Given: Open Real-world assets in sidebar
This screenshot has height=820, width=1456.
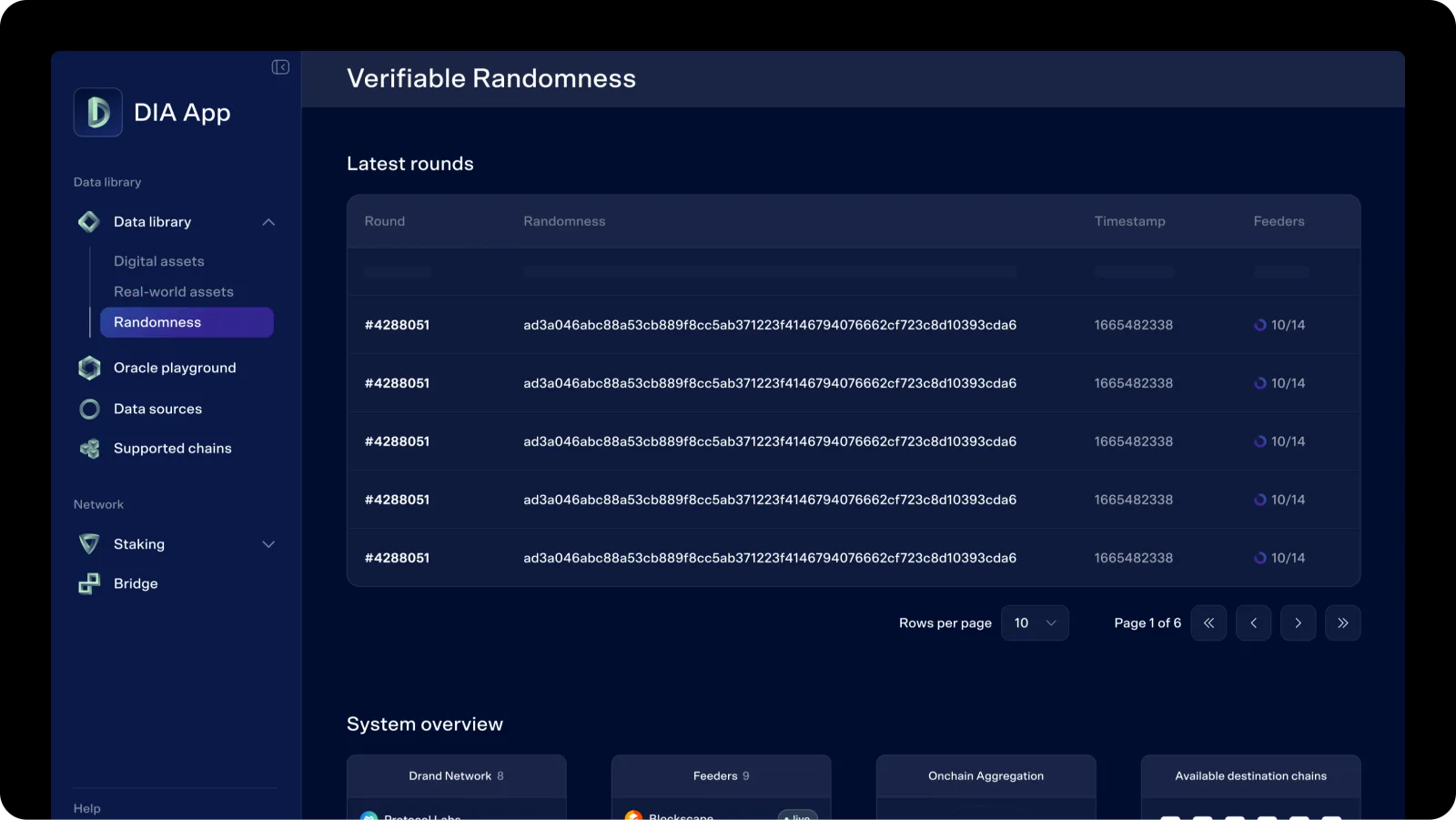Looking at the screenshot, I should tap(174, 292).
